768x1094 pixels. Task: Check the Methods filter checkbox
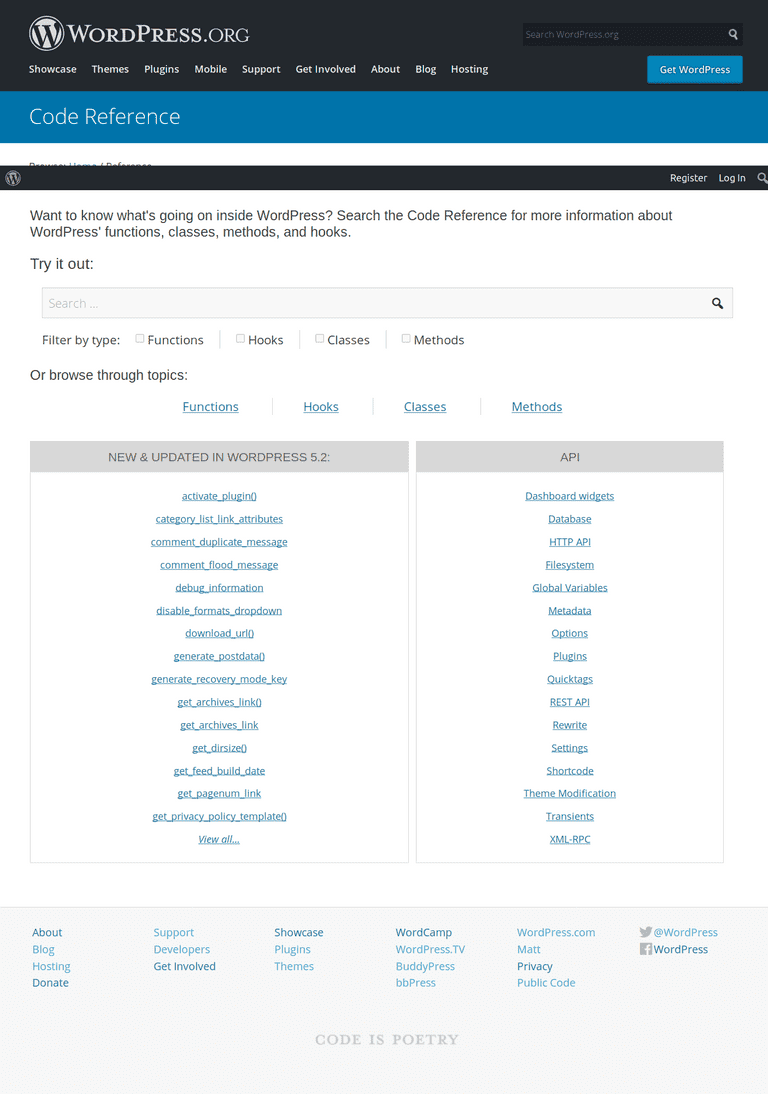coord(406,338)
